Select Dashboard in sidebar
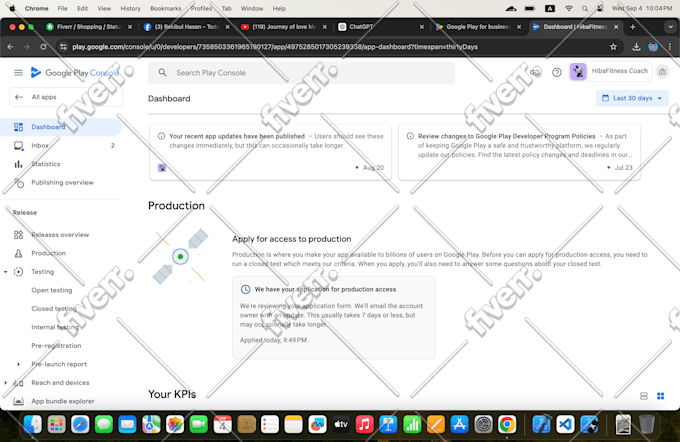680x442 pixels. tap(61, 127)
